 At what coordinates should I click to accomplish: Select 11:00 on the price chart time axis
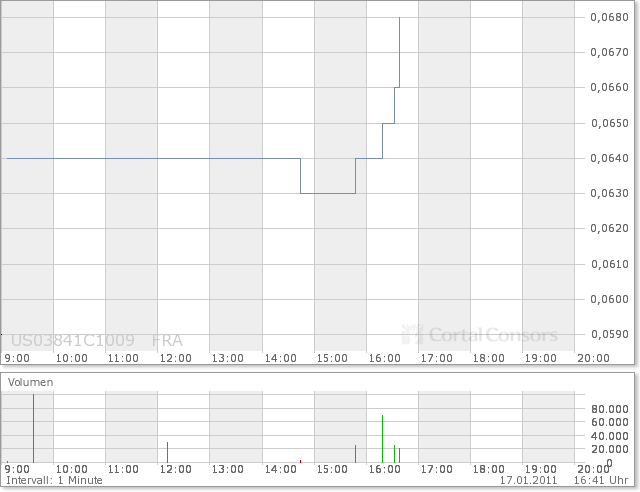tap(123, 358)
